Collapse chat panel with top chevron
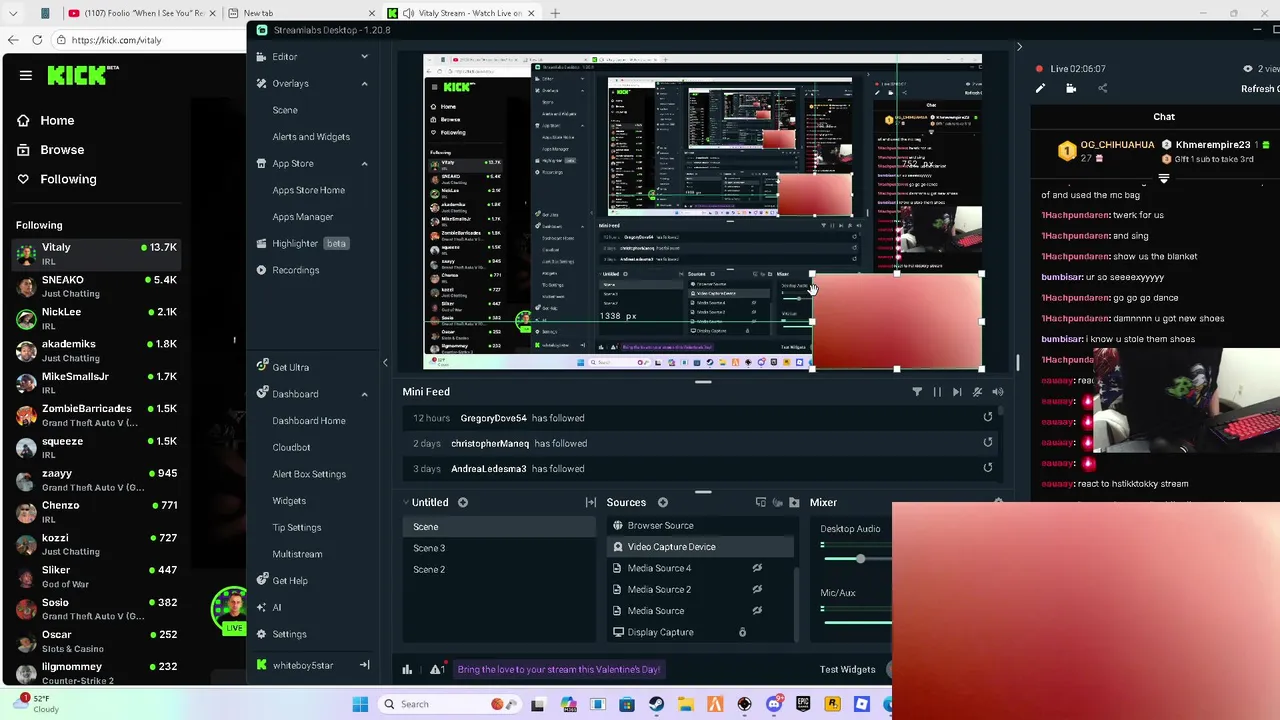The image size is (1280, 720). [x=1019, y=47]
